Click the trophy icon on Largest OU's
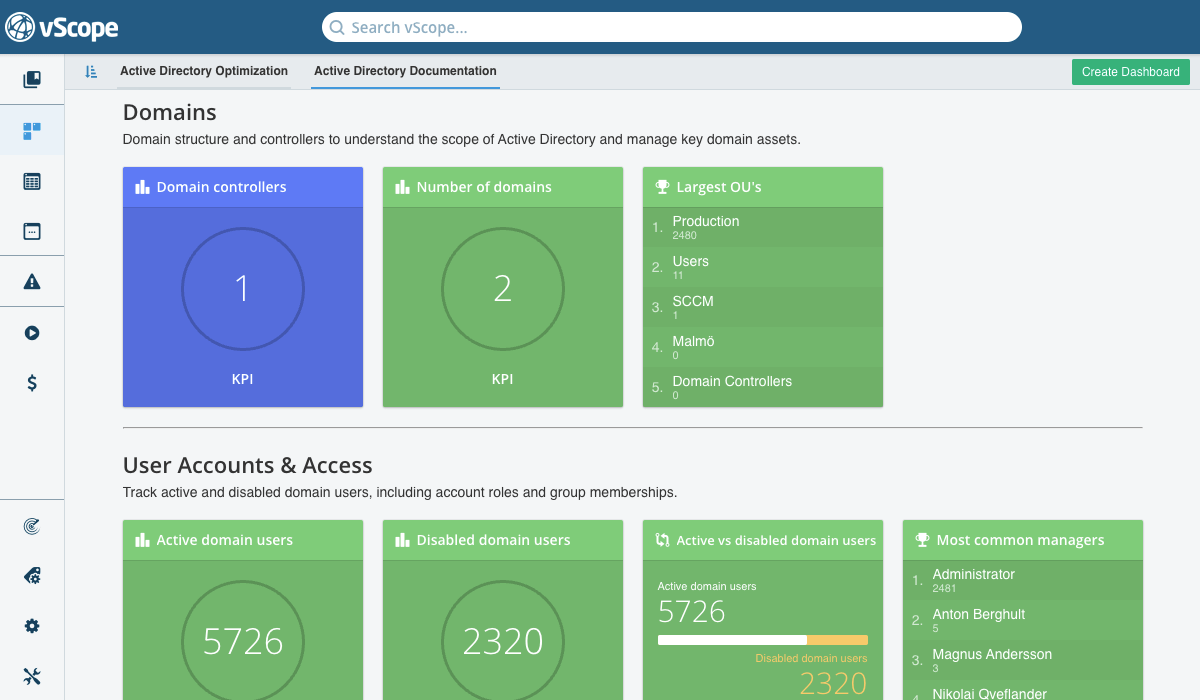Screen dimensions: 1200x700 click(x=662, y=187)
